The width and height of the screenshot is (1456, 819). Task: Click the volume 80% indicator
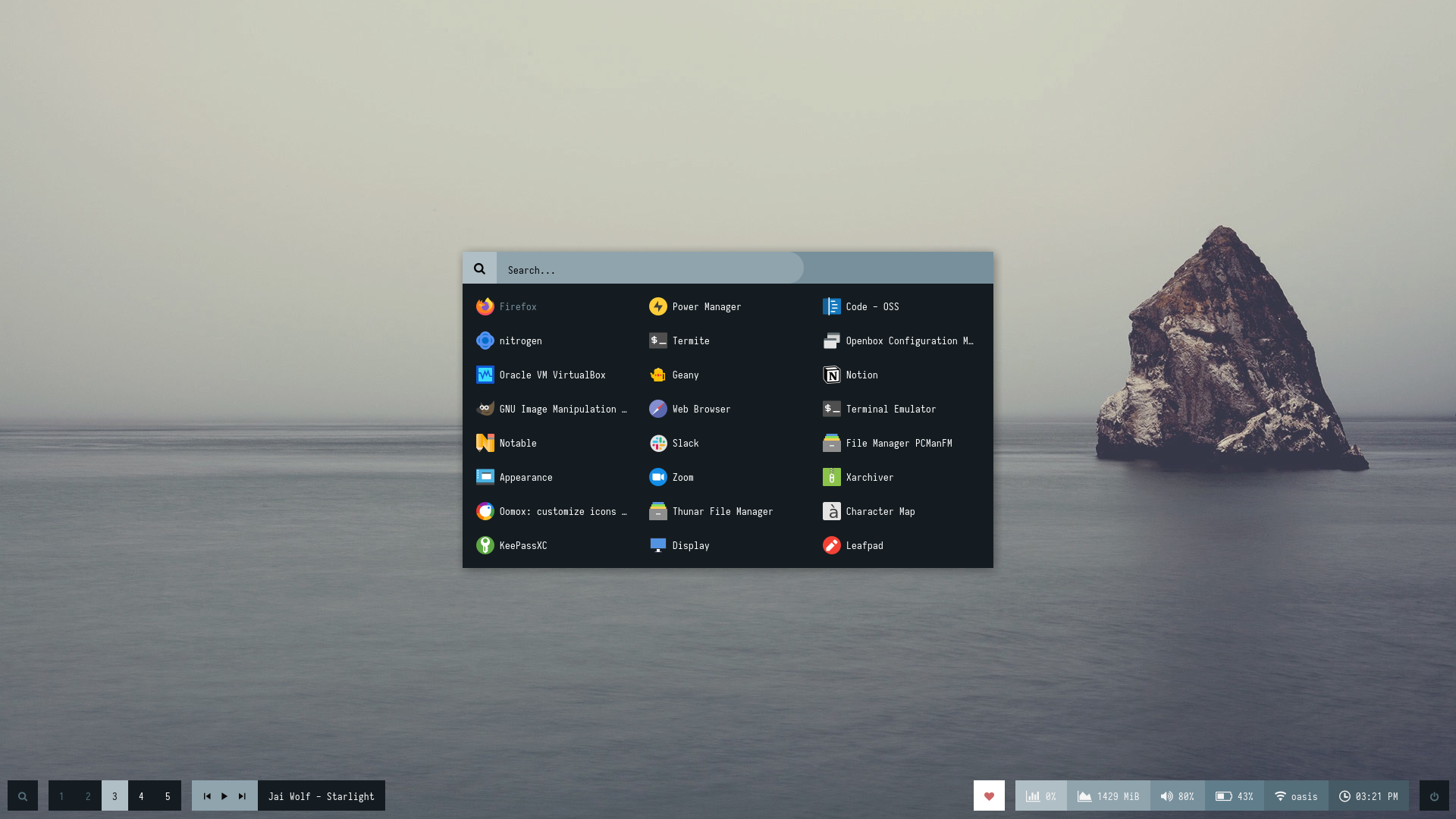(1177, 796)
